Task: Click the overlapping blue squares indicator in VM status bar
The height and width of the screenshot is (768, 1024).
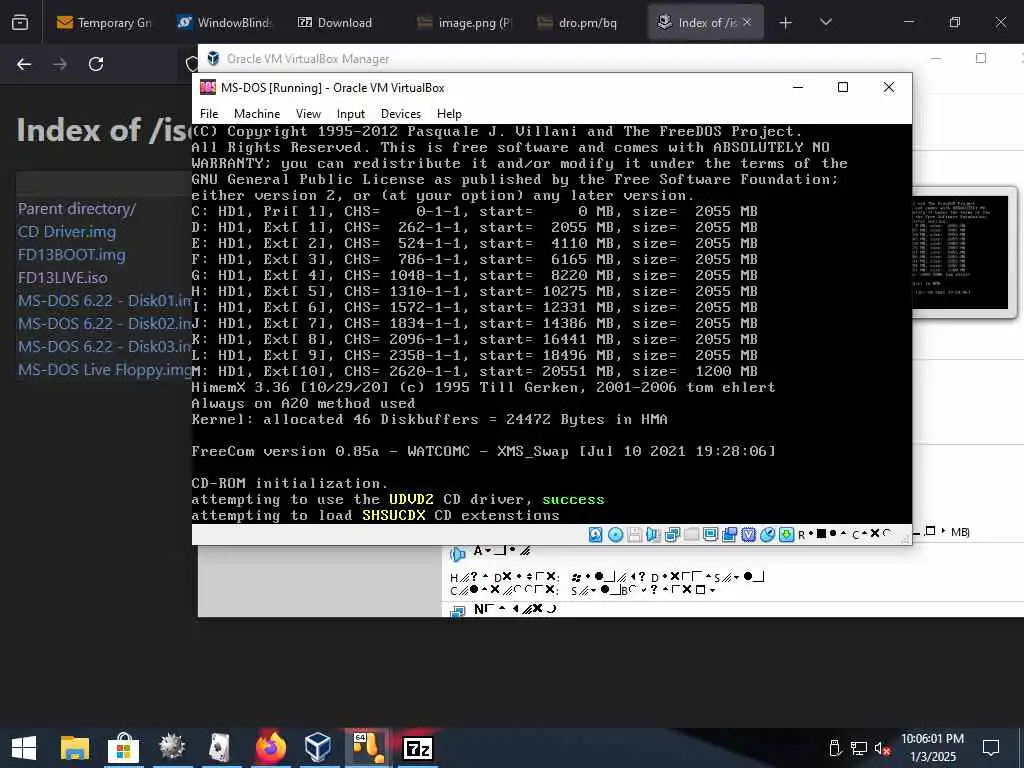Action: tap(729, 535)
